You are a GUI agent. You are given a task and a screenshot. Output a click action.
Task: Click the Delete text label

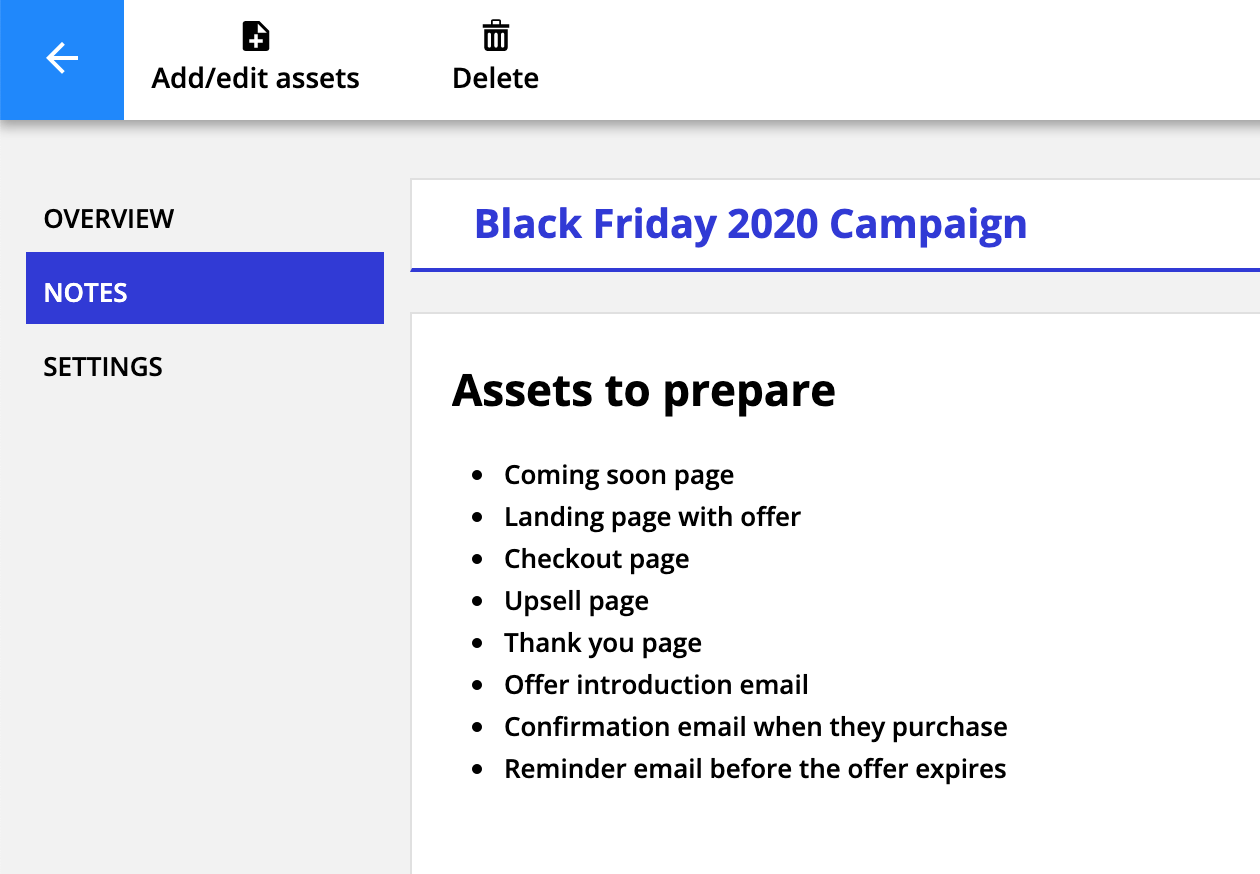point(496,78)
